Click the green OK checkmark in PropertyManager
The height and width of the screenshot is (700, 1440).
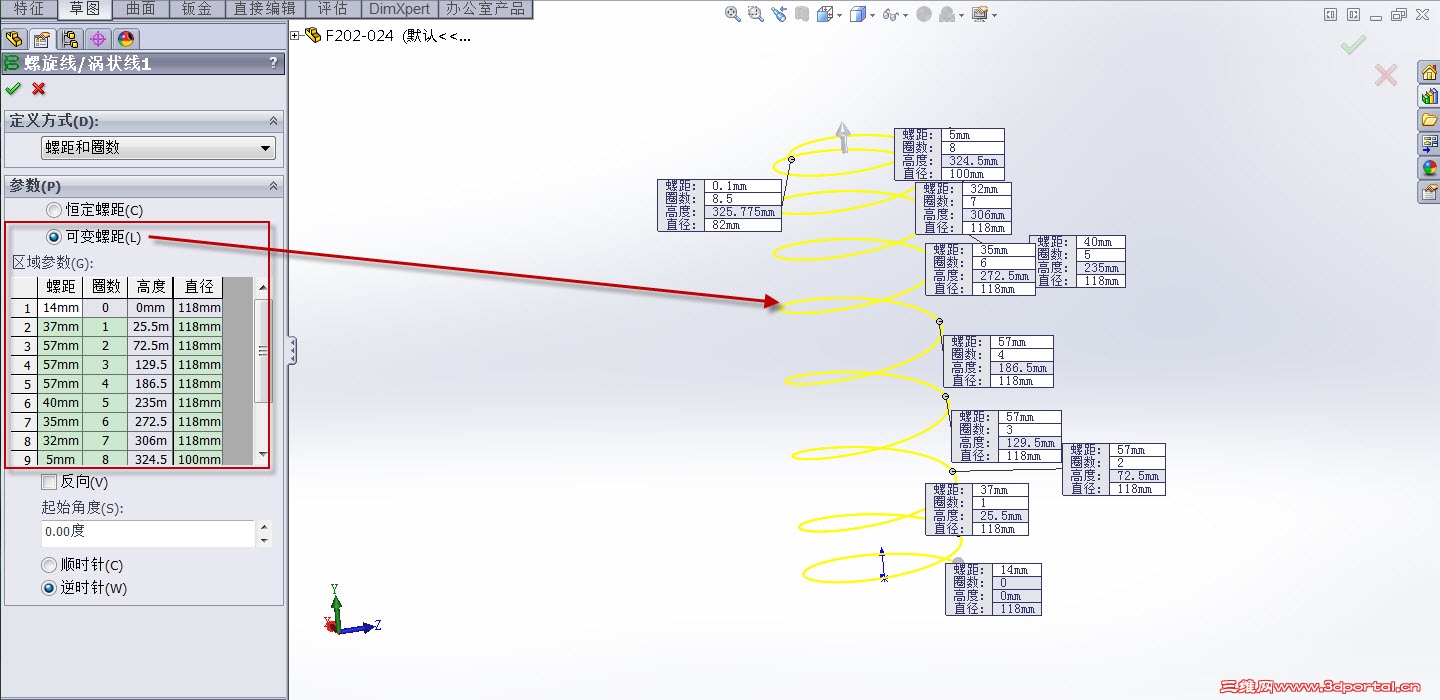click(x=13, y=88)
